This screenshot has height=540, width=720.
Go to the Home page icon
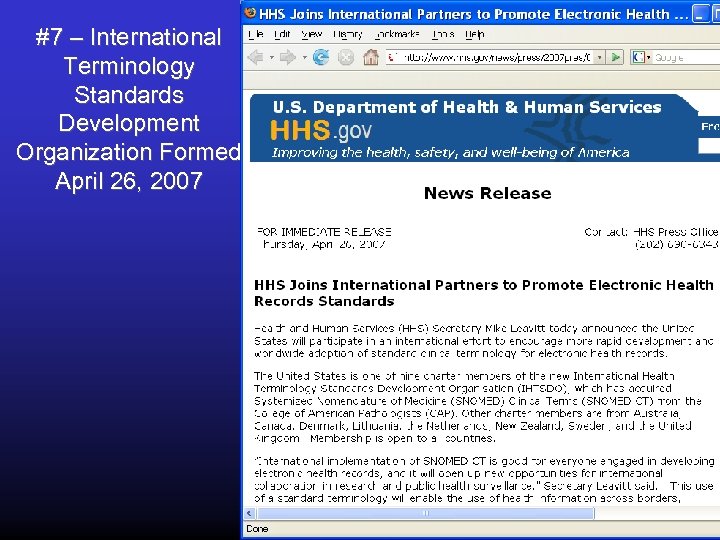(371, 57)
